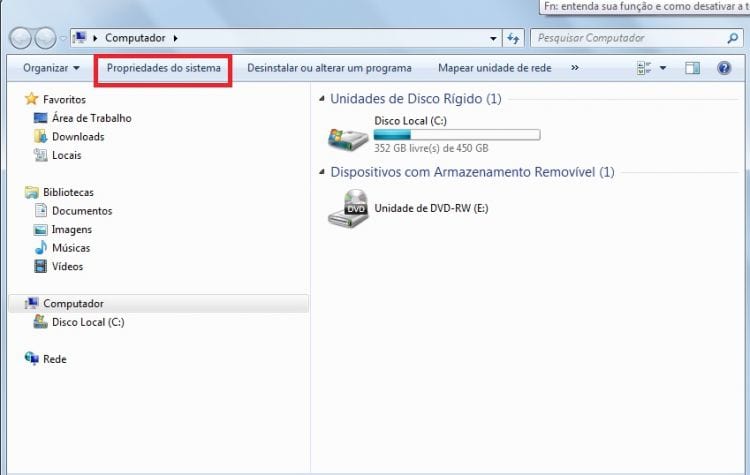Click the Vídeos film icon

click(x=41, y=266)
